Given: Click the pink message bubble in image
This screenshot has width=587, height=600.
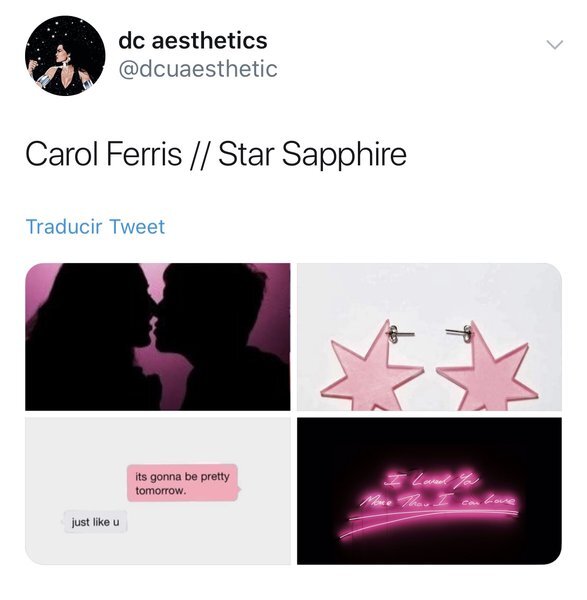Looking at the screenshot, I should pyautogui.click(x=183, y=483).
